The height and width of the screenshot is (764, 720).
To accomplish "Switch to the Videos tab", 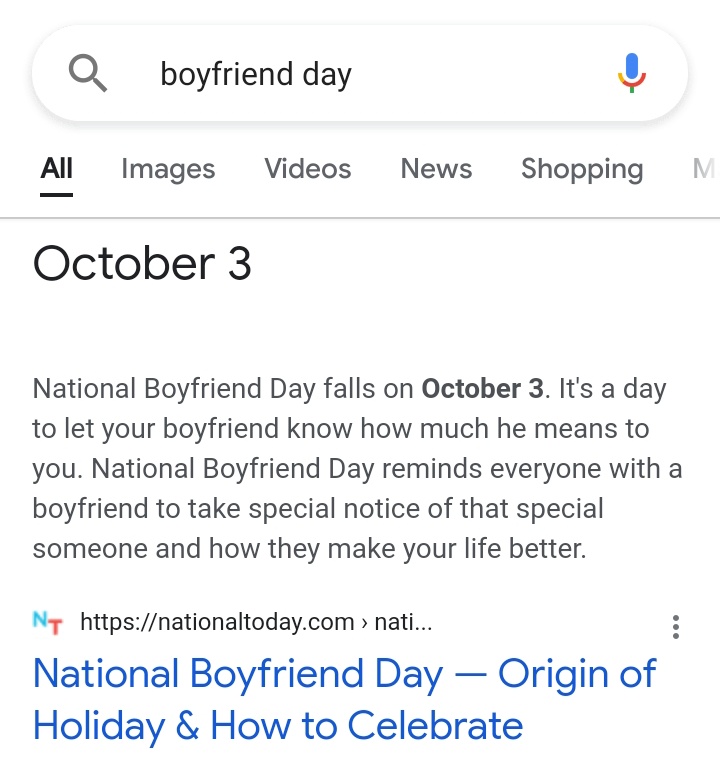I will click(307, 169).
